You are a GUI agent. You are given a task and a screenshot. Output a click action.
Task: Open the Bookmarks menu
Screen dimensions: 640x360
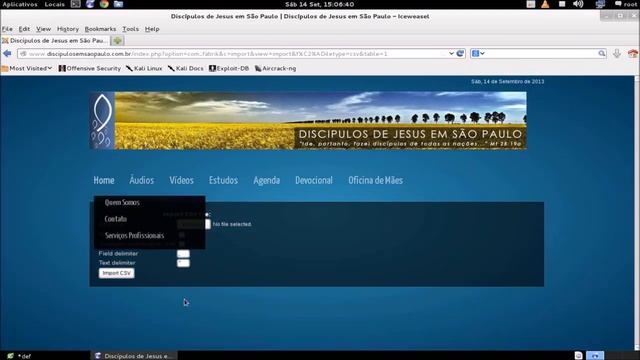[100, 29]
